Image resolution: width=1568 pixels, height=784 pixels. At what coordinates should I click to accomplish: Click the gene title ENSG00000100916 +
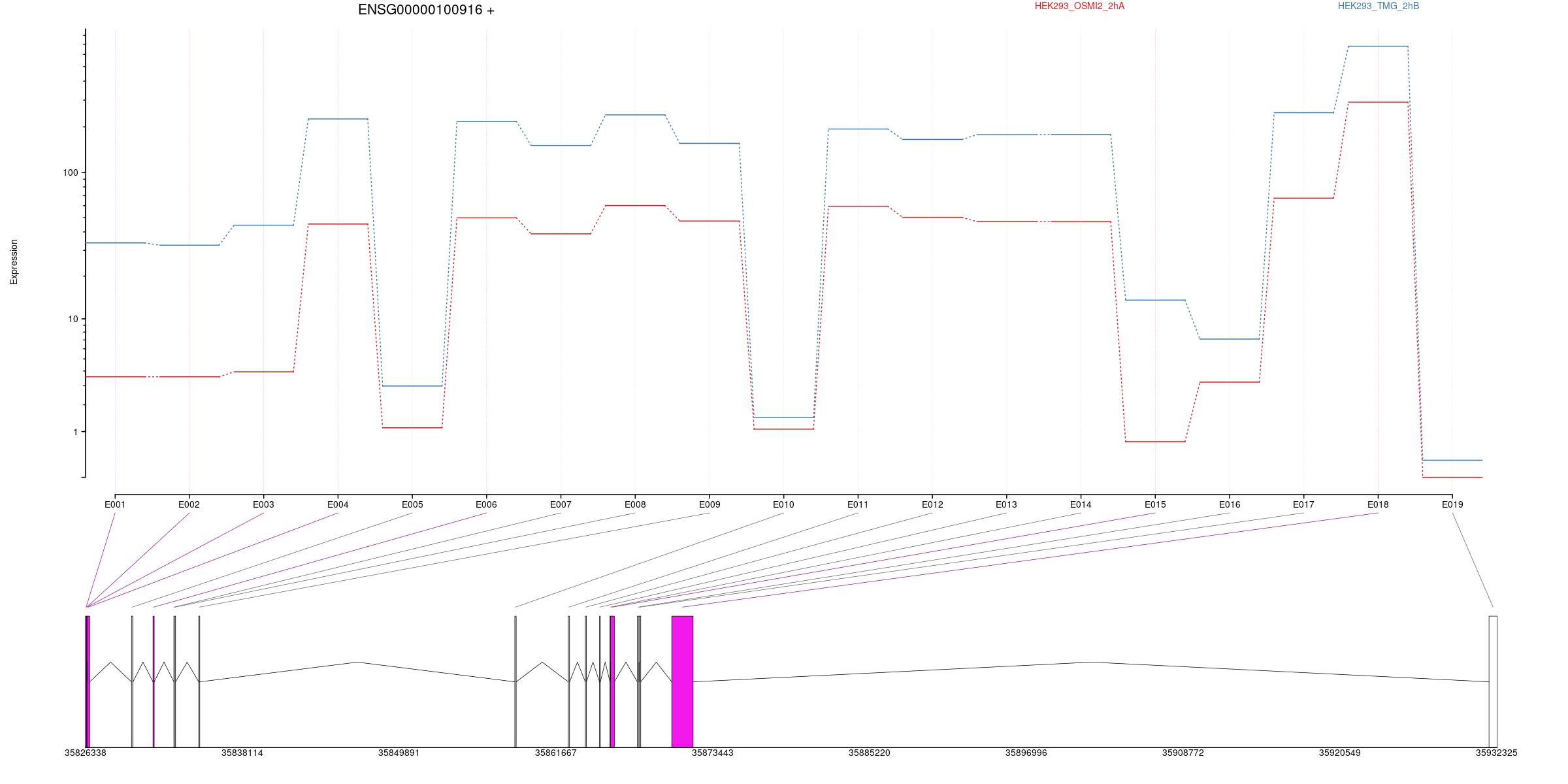pos(426,10)
